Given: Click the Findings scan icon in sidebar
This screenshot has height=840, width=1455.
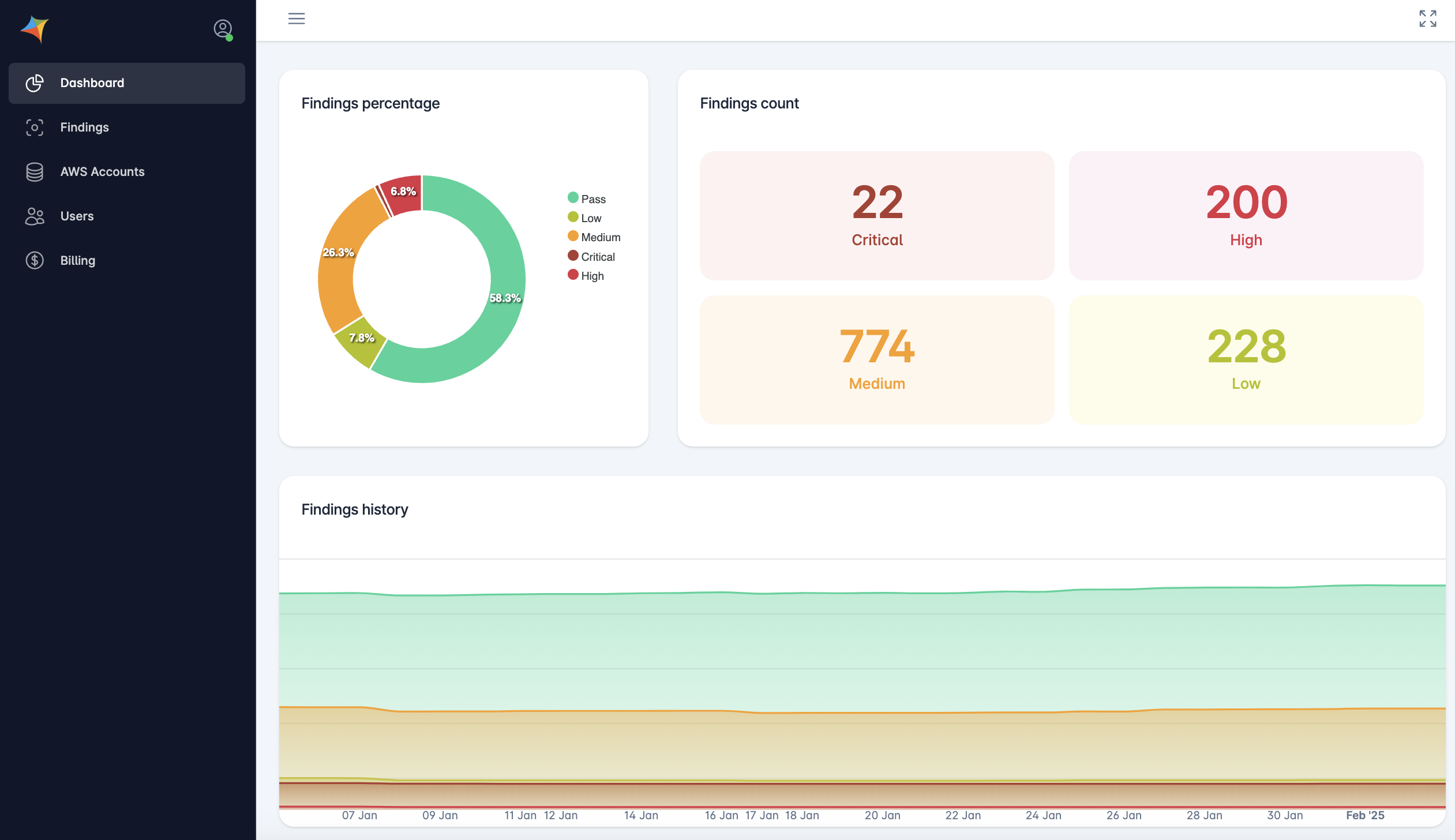Looking at the screenshot, I should 35,127.
